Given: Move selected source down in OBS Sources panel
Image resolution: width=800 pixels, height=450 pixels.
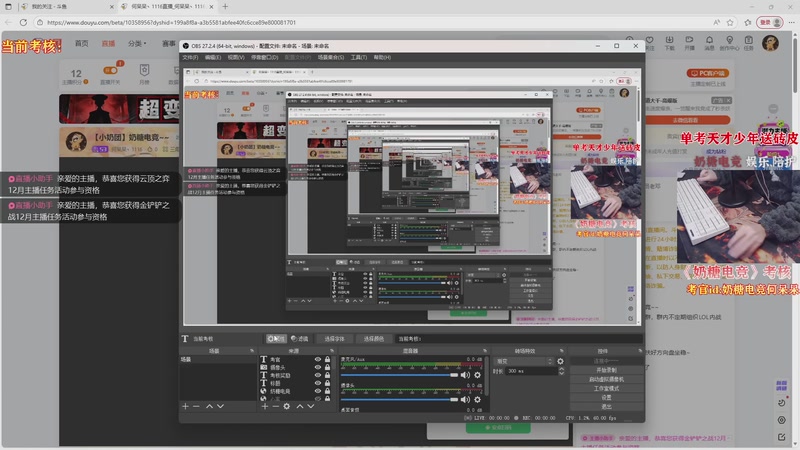Looking at the screenshot, I should pos(311,406).
